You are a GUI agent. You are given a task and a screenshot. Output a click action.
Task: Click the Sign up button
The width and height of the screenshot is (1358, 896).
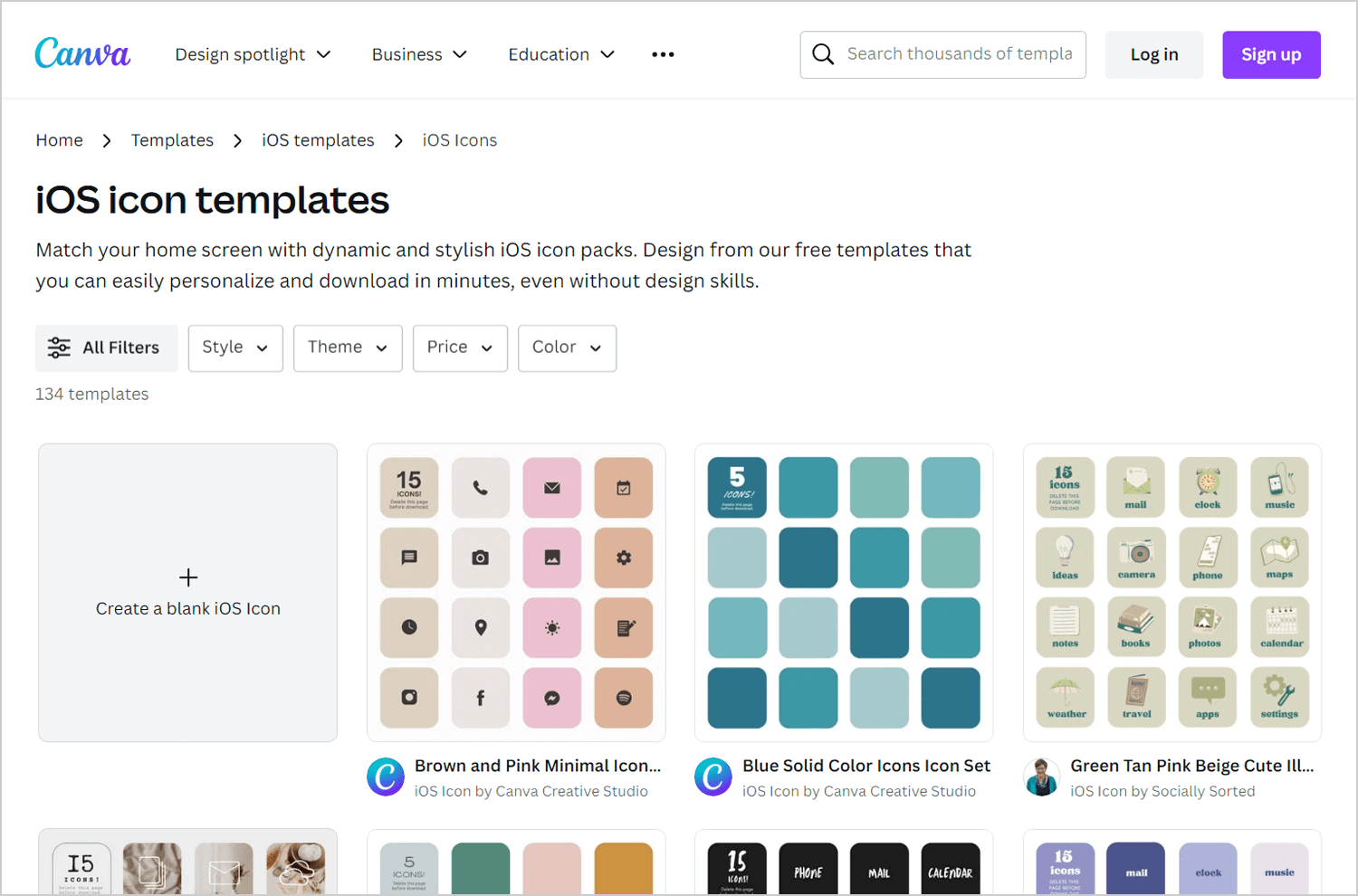(1271, 54)
